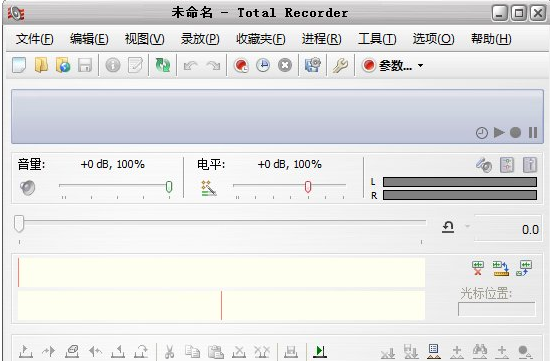Click the L channel level meter
This screenshot has height=361, width=550.
coord(460,182)
